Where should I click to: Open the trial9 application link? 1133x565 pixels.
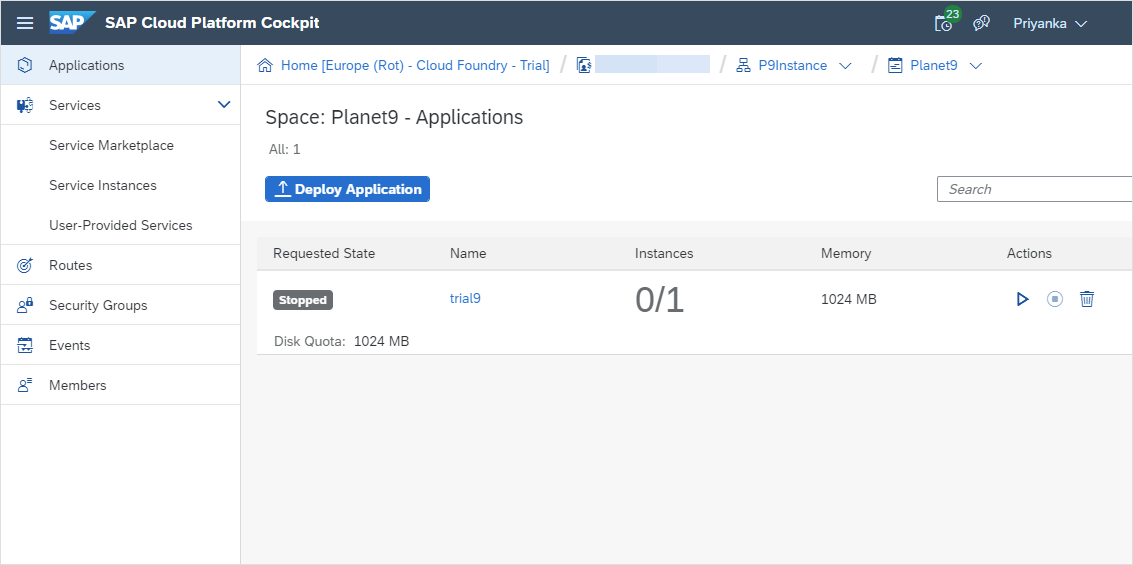pos(465,298)
